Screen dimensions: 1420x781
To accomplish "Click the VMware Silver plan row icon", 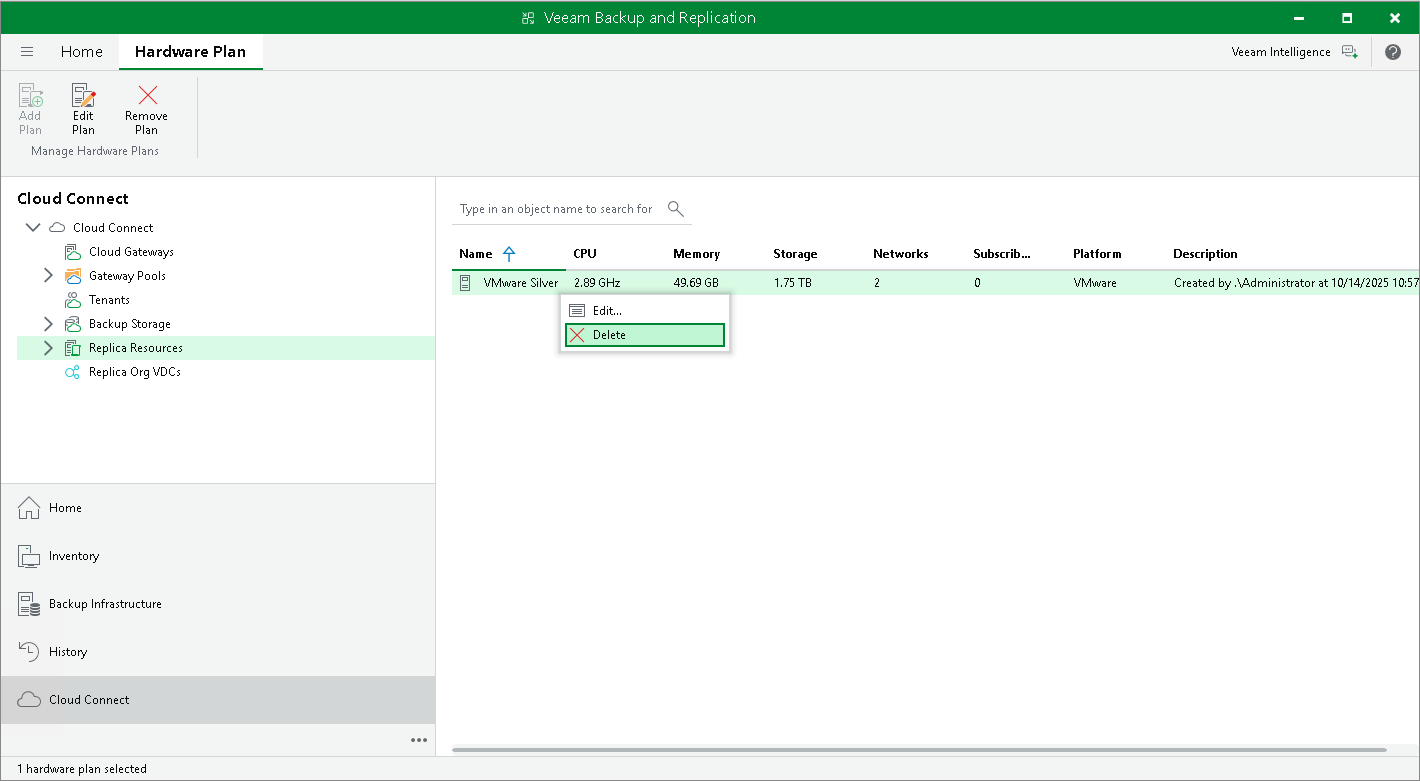I will [465, 283].
